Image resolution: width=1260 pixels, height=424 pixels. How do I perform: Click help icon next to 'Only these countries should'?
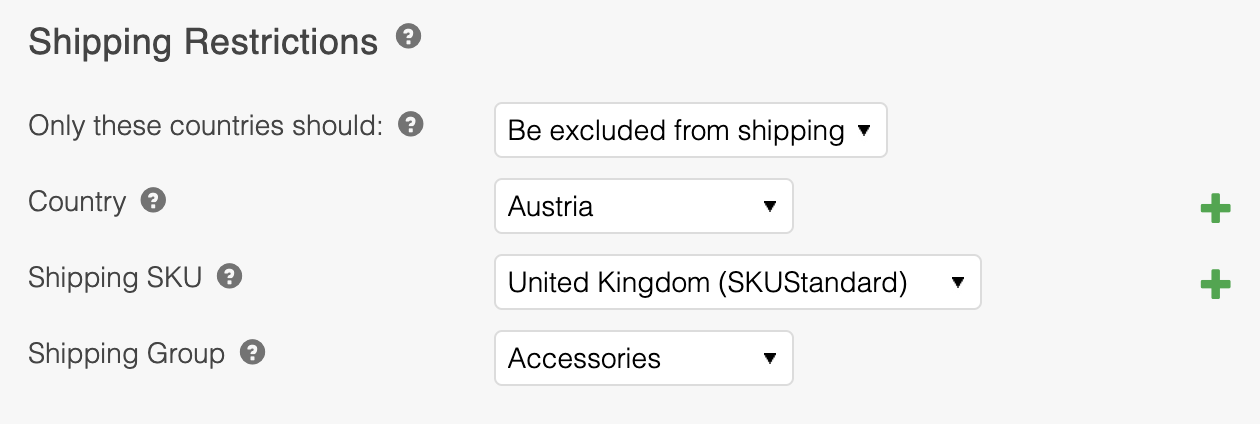point(410,126)
